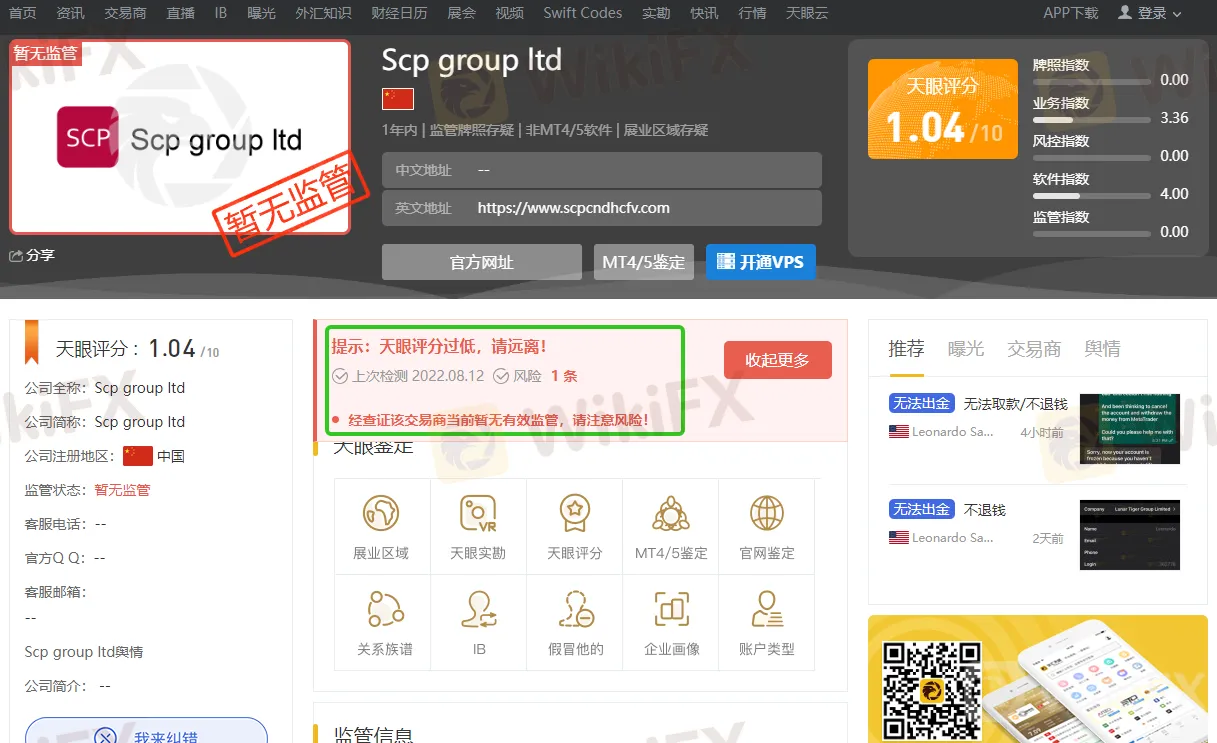Click the 官方网址 button

coord(481,262)
